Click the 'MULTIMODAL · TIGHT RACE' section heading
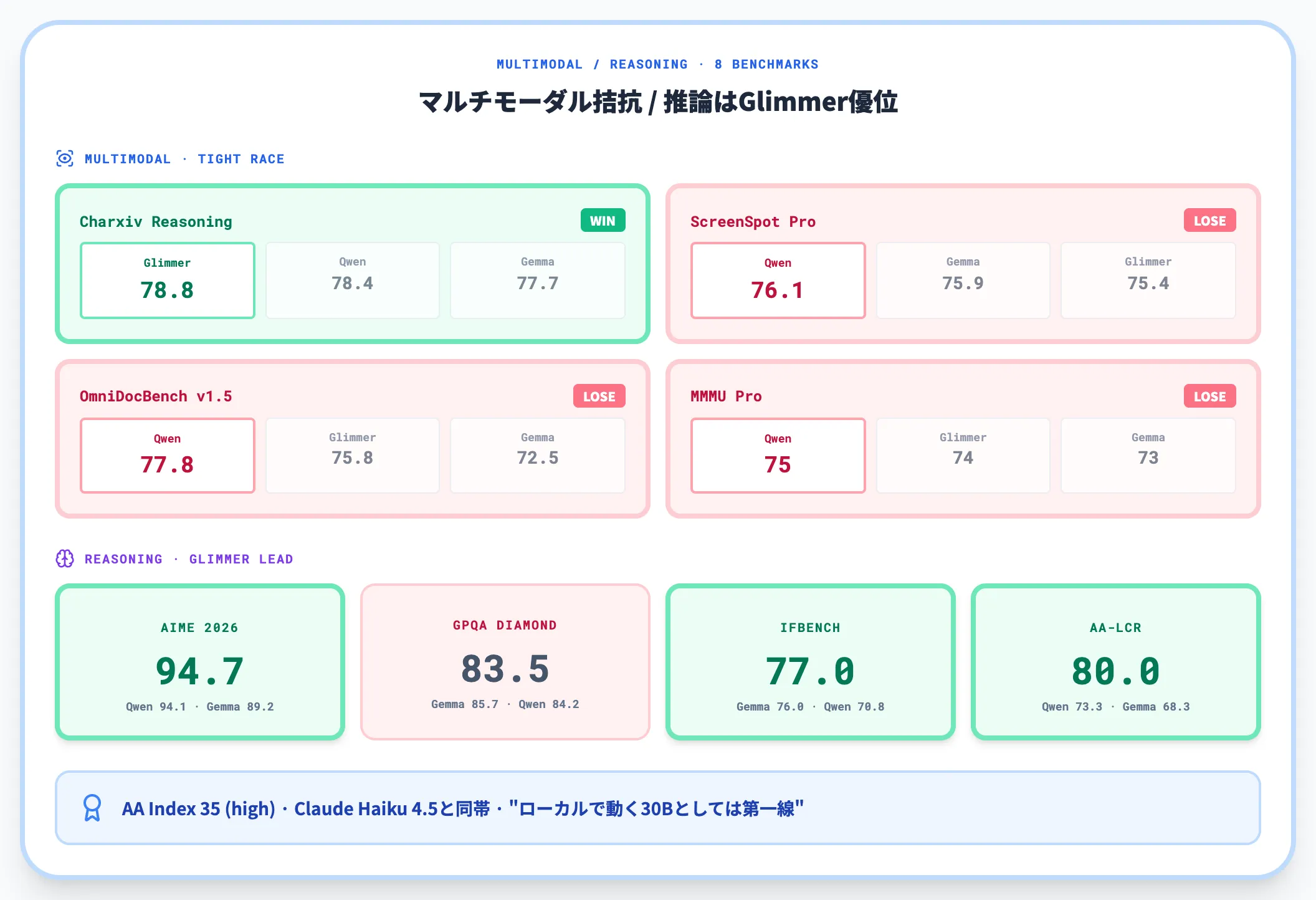The image size is (1316, 900). (x=184, y=159)
